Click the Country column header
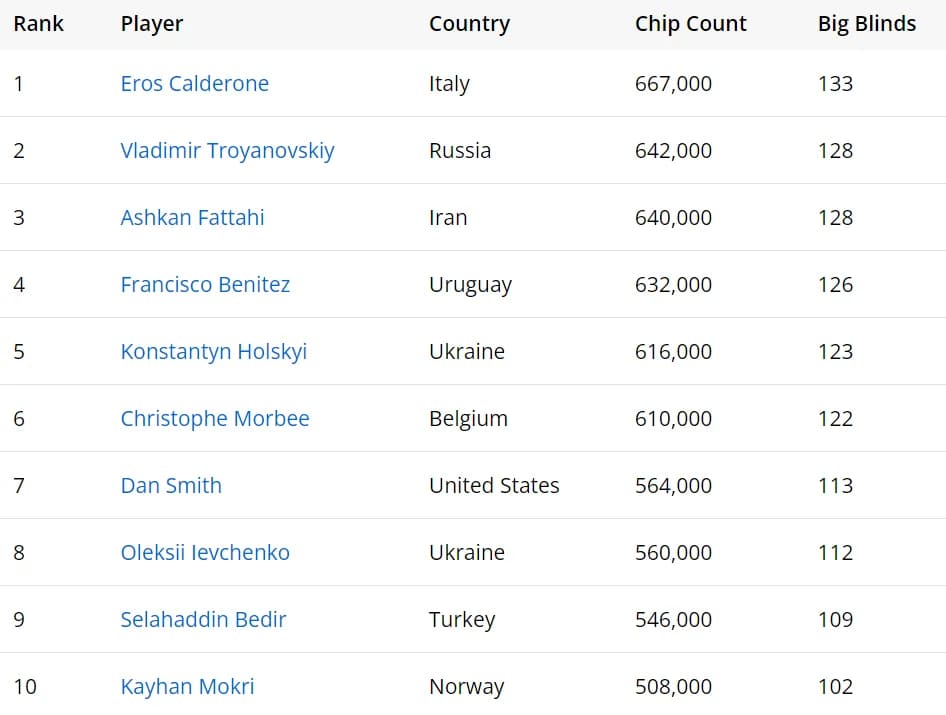946x715 pixels. [469, 24]
